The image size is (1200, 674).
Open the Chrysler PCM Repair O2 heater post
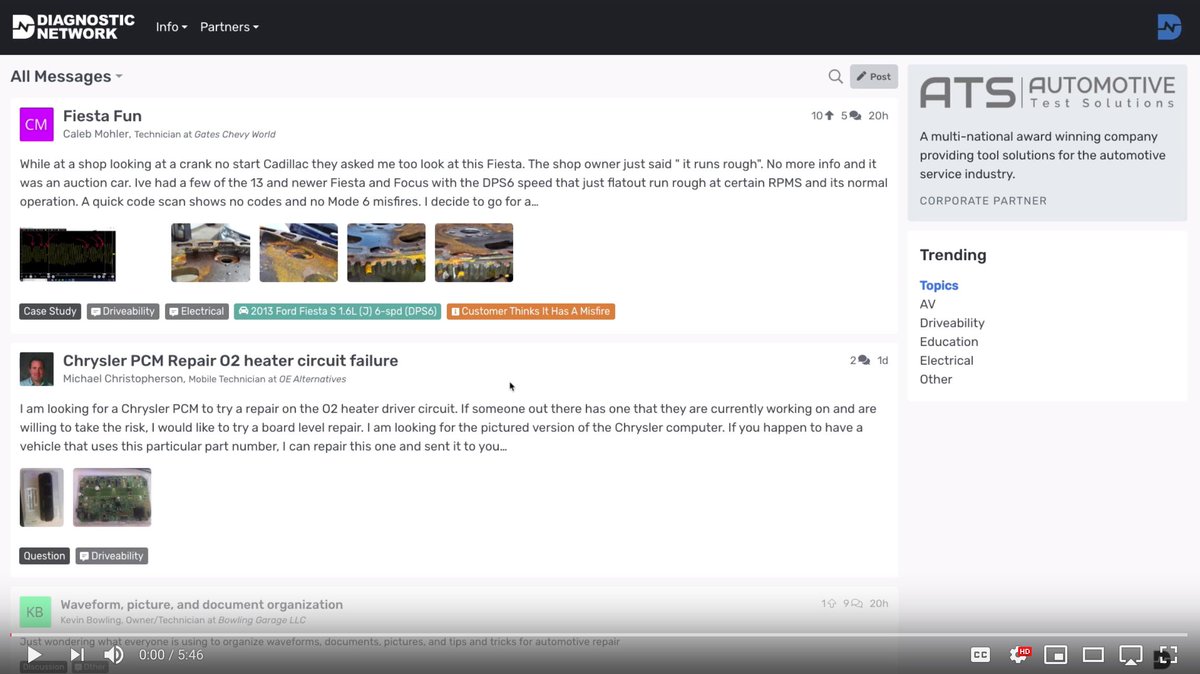pyautogui.click(x=230, y=361)
